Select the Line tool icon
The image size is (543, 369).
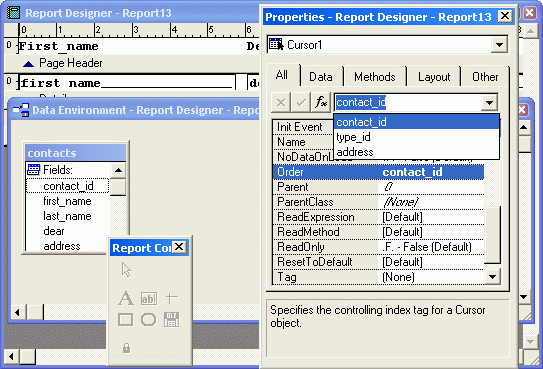172,298
